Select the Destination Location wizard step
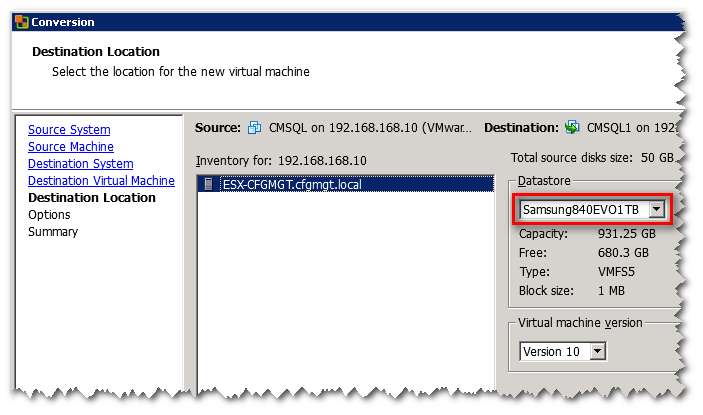Screen dimensions: 703x415 (92, 198)
